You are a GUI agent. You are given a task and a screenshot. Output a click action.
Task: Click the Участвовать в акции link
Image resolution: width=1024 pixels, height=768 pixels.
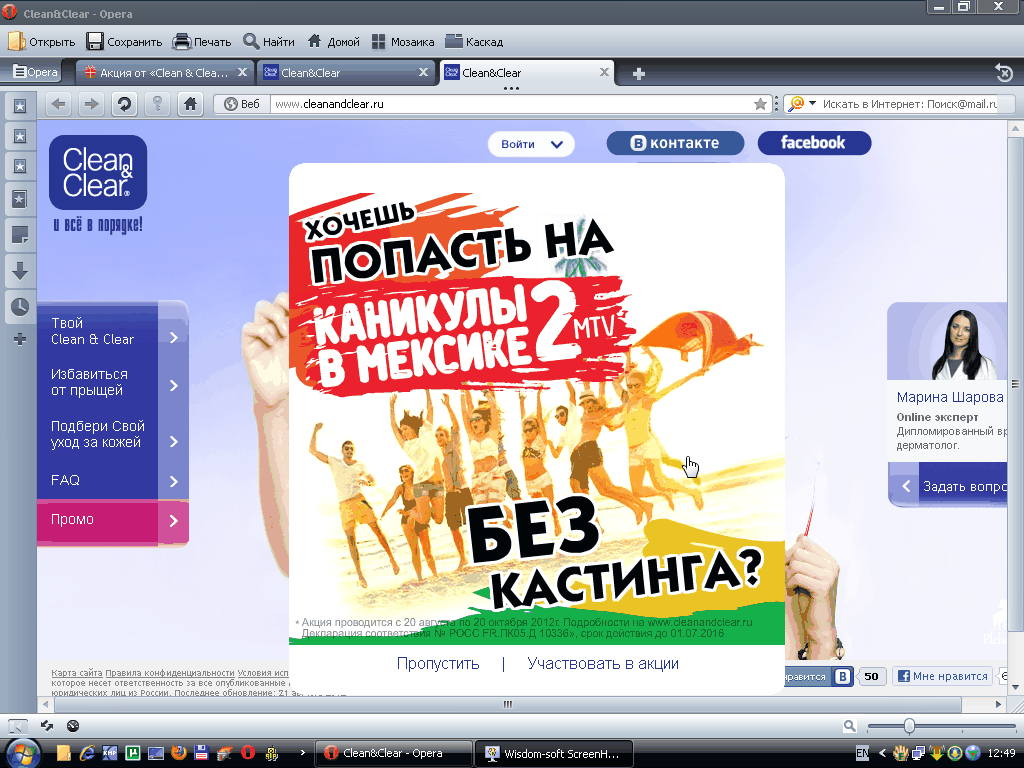click(603, 664)
